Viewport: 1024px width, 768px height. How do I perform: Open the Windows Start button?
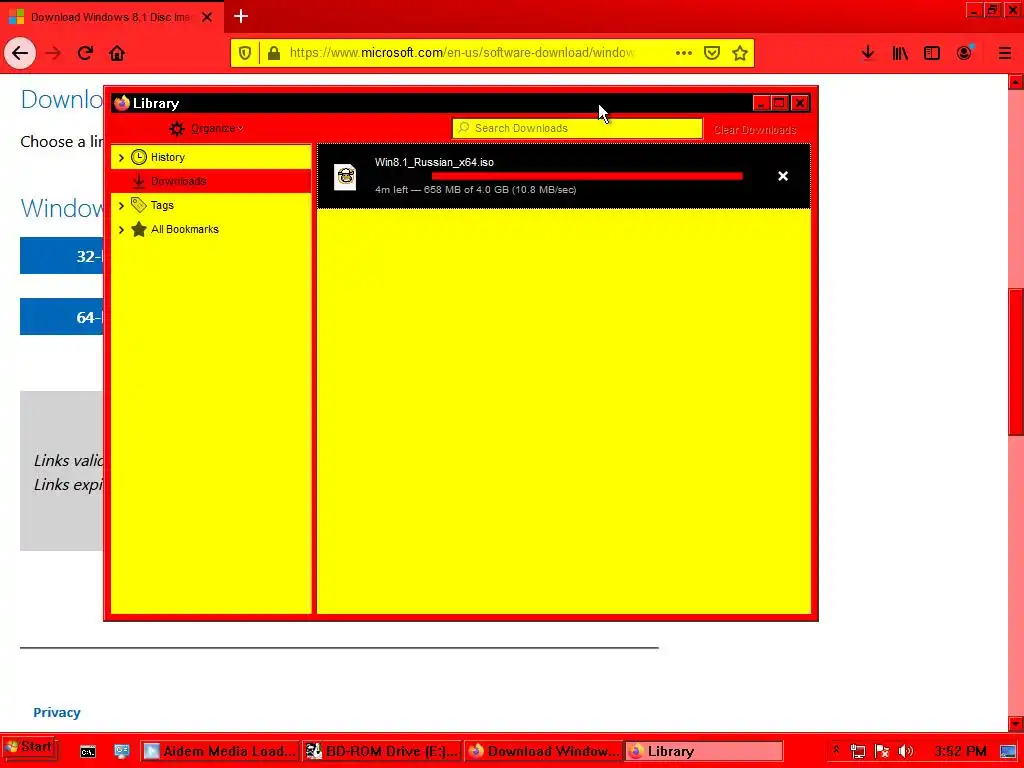tap(29, 747)
